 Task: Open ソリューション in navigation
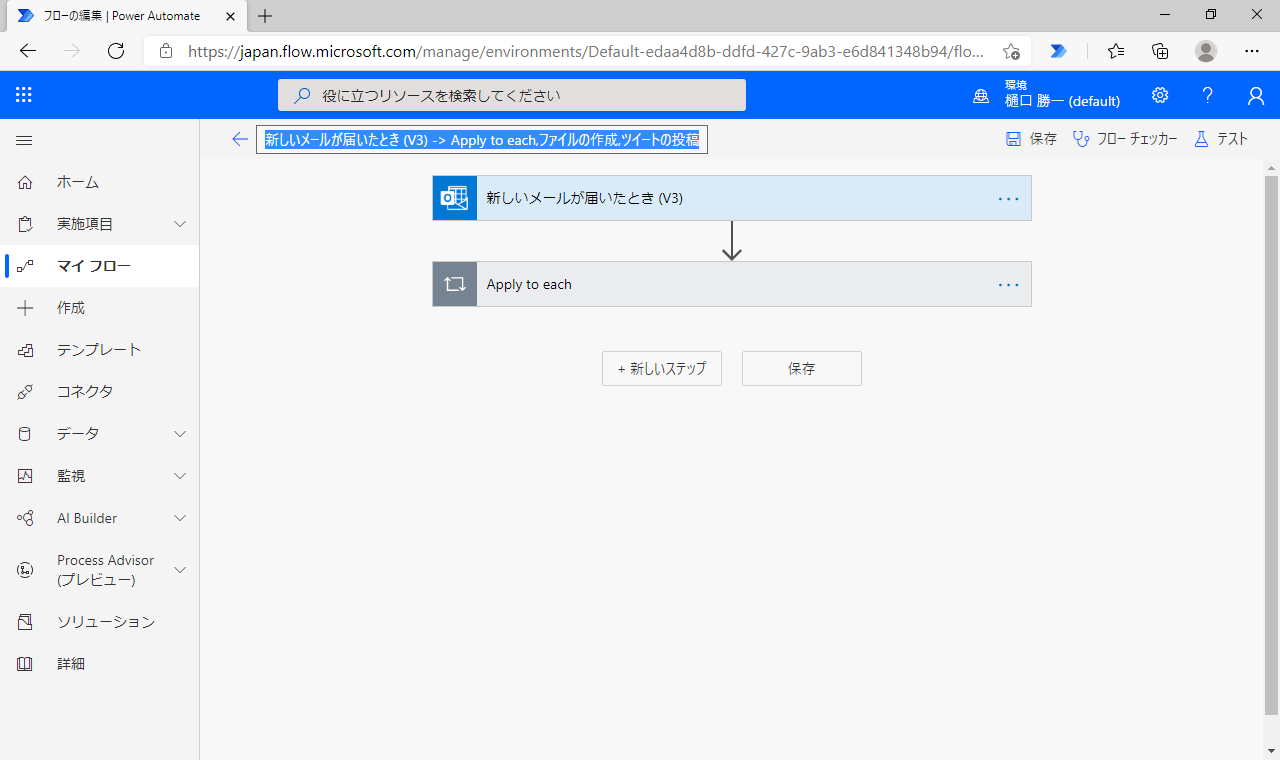coord(100,622)
